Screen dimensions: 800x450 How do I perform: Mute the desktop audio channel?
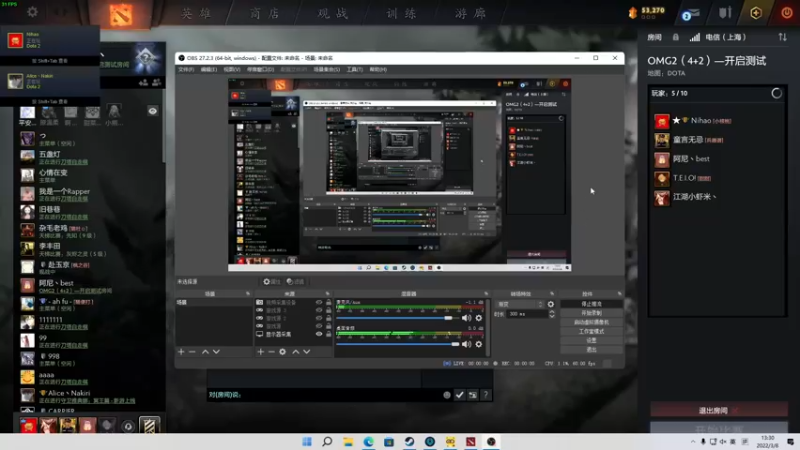click(x=466, y=344)
